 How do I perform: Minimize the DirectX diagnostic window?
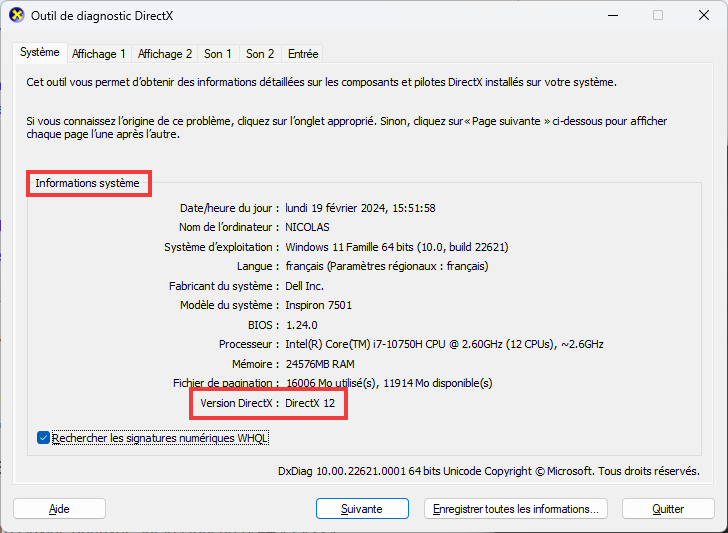click(x=613, y=15)
